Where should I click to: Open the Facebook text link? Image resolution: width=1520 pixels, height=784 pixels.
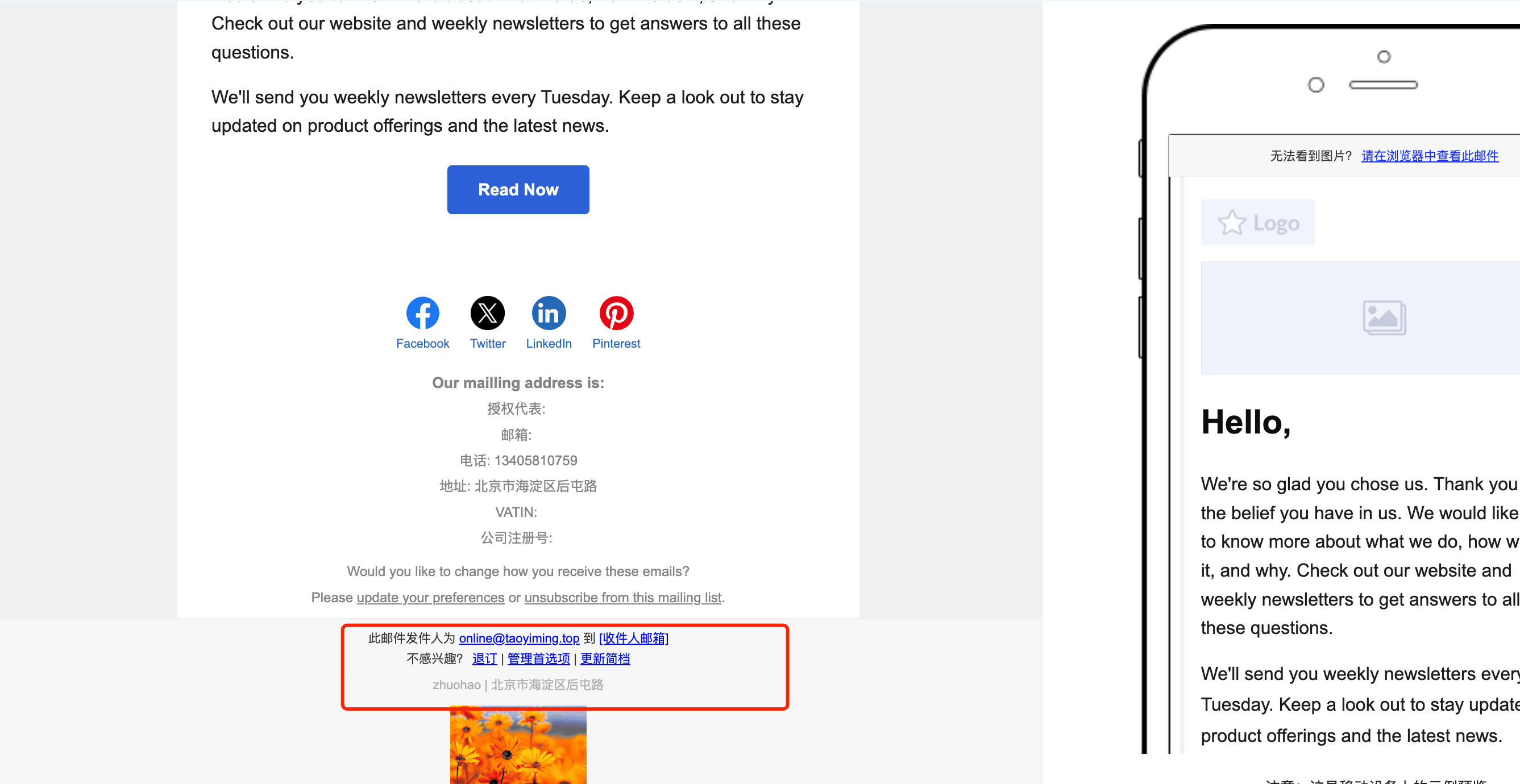tap(422, 343)
